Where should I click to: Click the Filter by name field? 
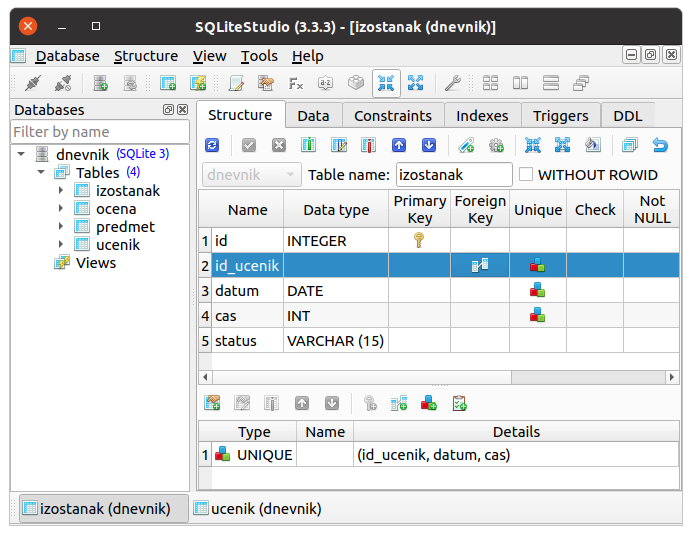[x=99, y=132]
